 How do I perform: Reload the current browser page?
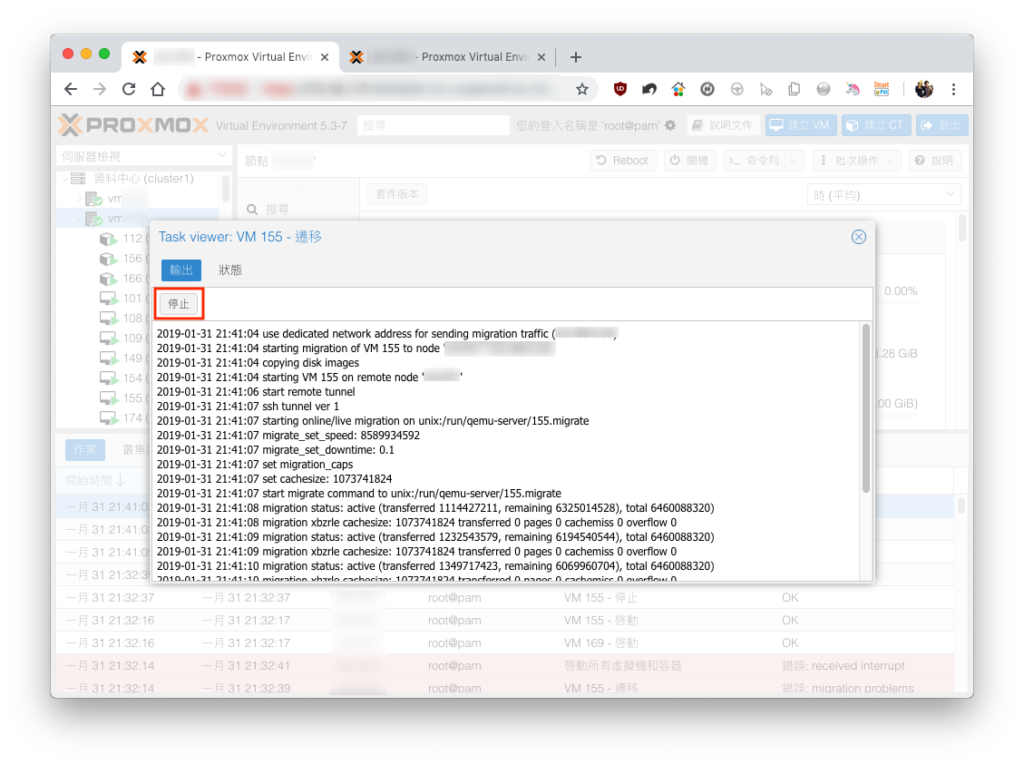(x=129, y=90)
